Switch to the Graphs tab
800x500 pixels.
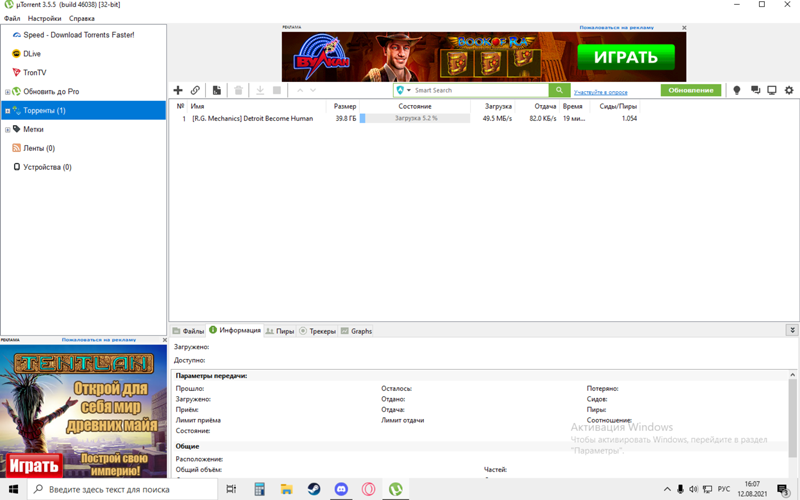[x=356, y=331]
